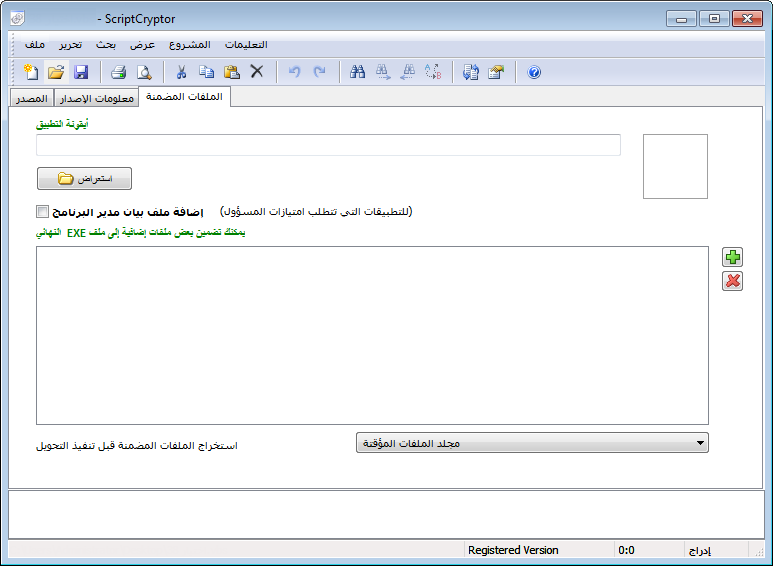The width and height of the screenshot is (773, 566).
Task: Click the استعراض browse button
Action: [84, 178]
